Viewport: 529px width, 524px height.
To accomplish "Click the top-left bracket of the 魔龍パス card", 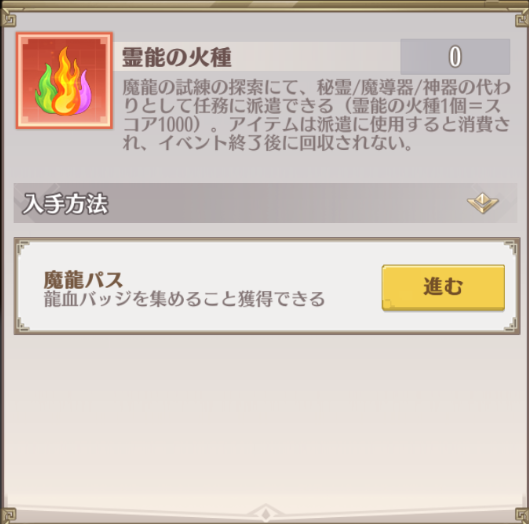I will [23, 247].
